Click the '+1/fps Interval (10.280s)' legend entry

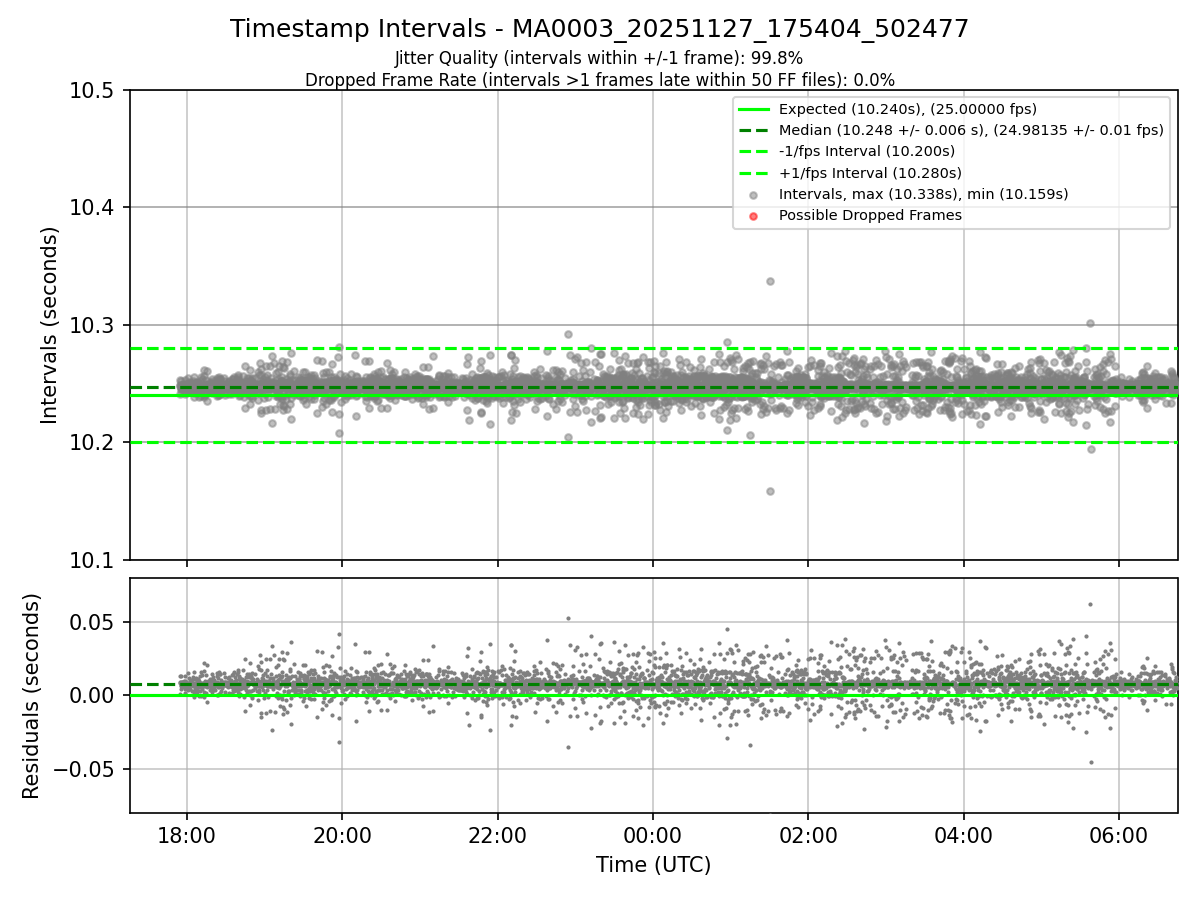[x=868, y=172]
